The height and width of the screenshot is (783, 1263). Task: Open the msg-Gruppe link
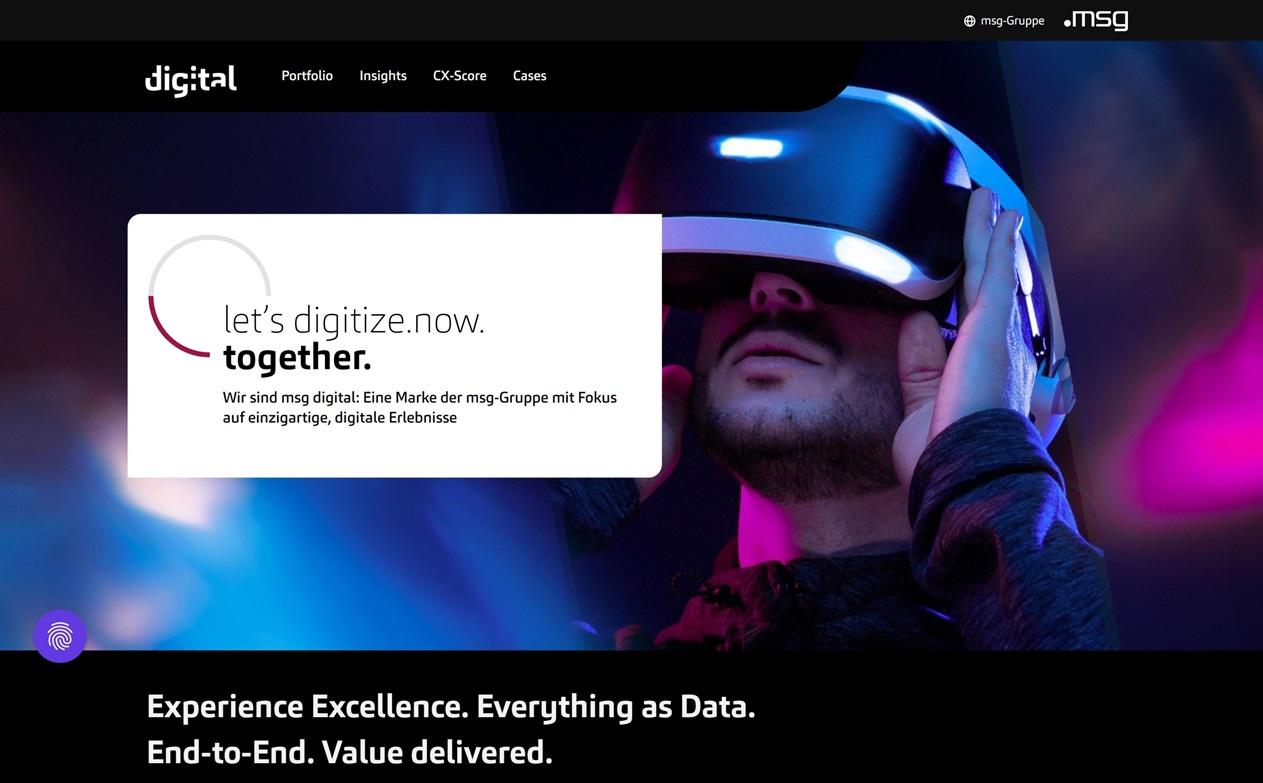tap(1012, 21)
